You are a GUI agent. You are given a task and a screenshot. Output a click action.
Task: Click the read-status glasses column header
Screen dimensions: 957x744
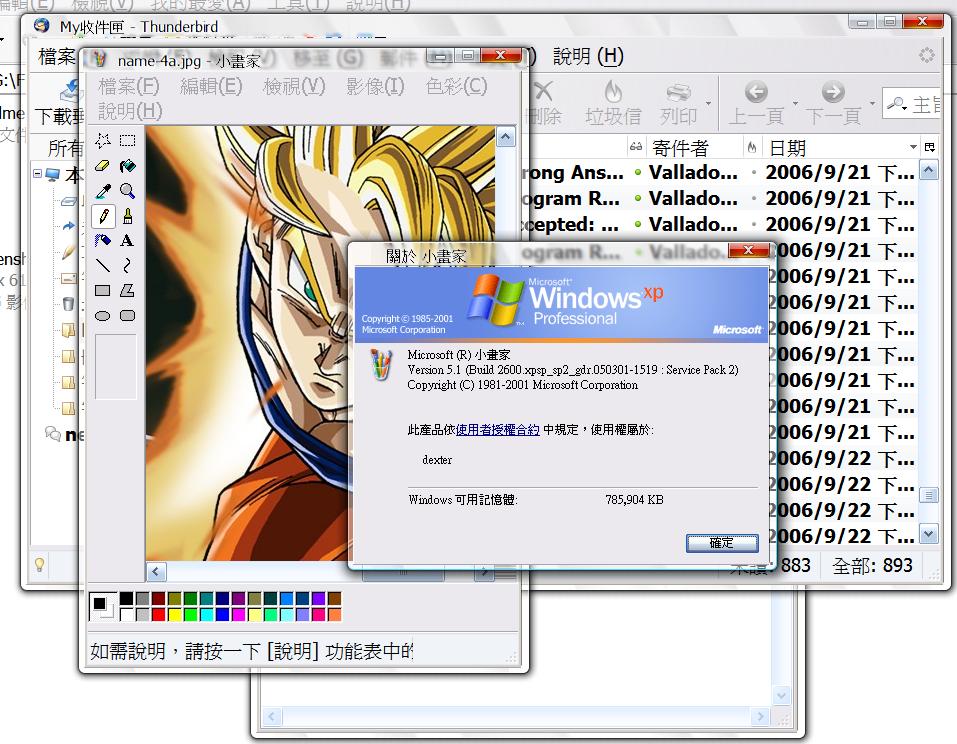click(x=635, y=147)
